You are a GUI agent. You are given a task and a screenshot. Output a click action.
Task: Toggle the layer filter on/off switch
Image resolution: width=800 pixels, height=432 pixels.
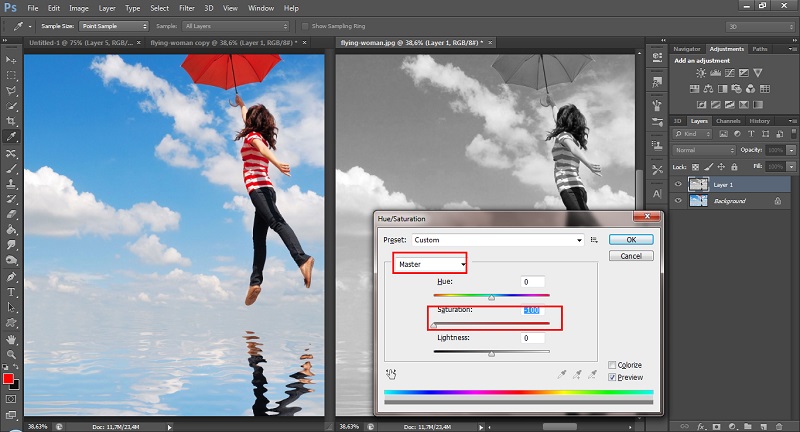pos(793,134)
